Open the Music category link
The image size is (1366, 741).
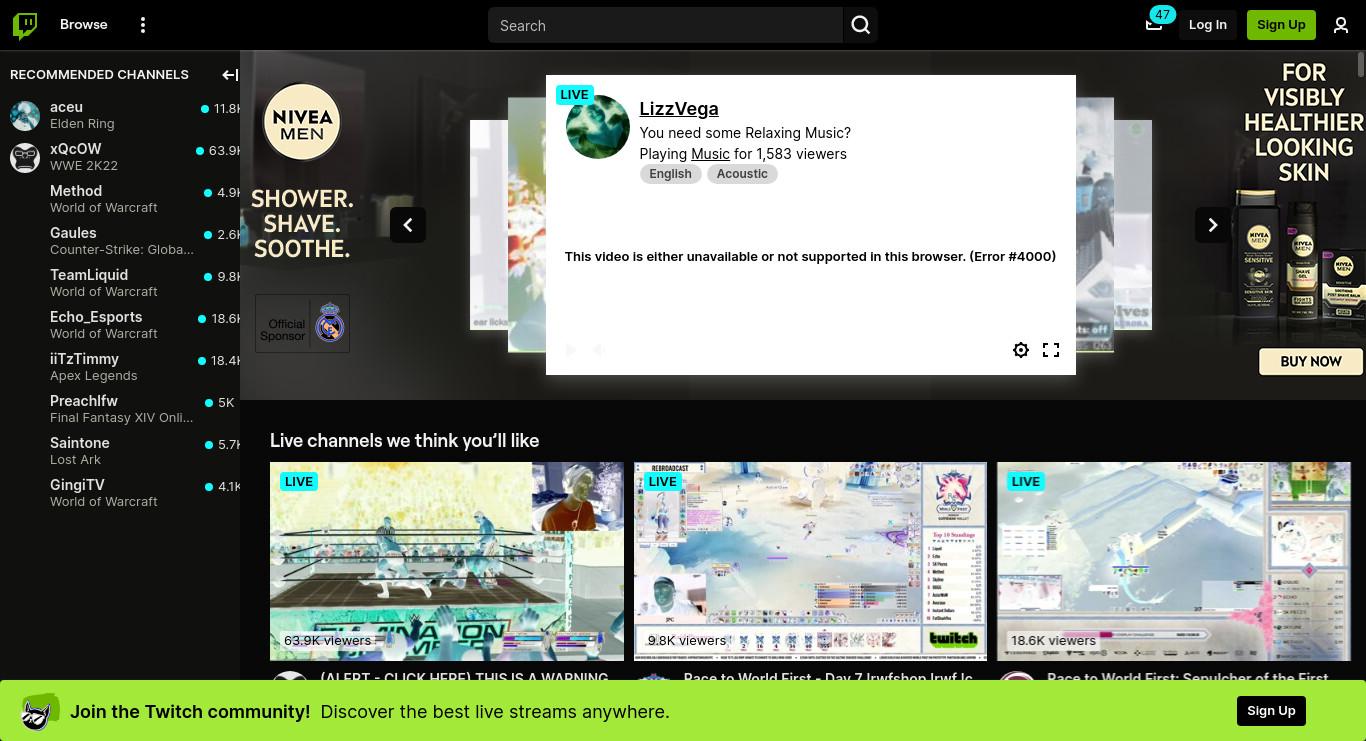[710, 154]
